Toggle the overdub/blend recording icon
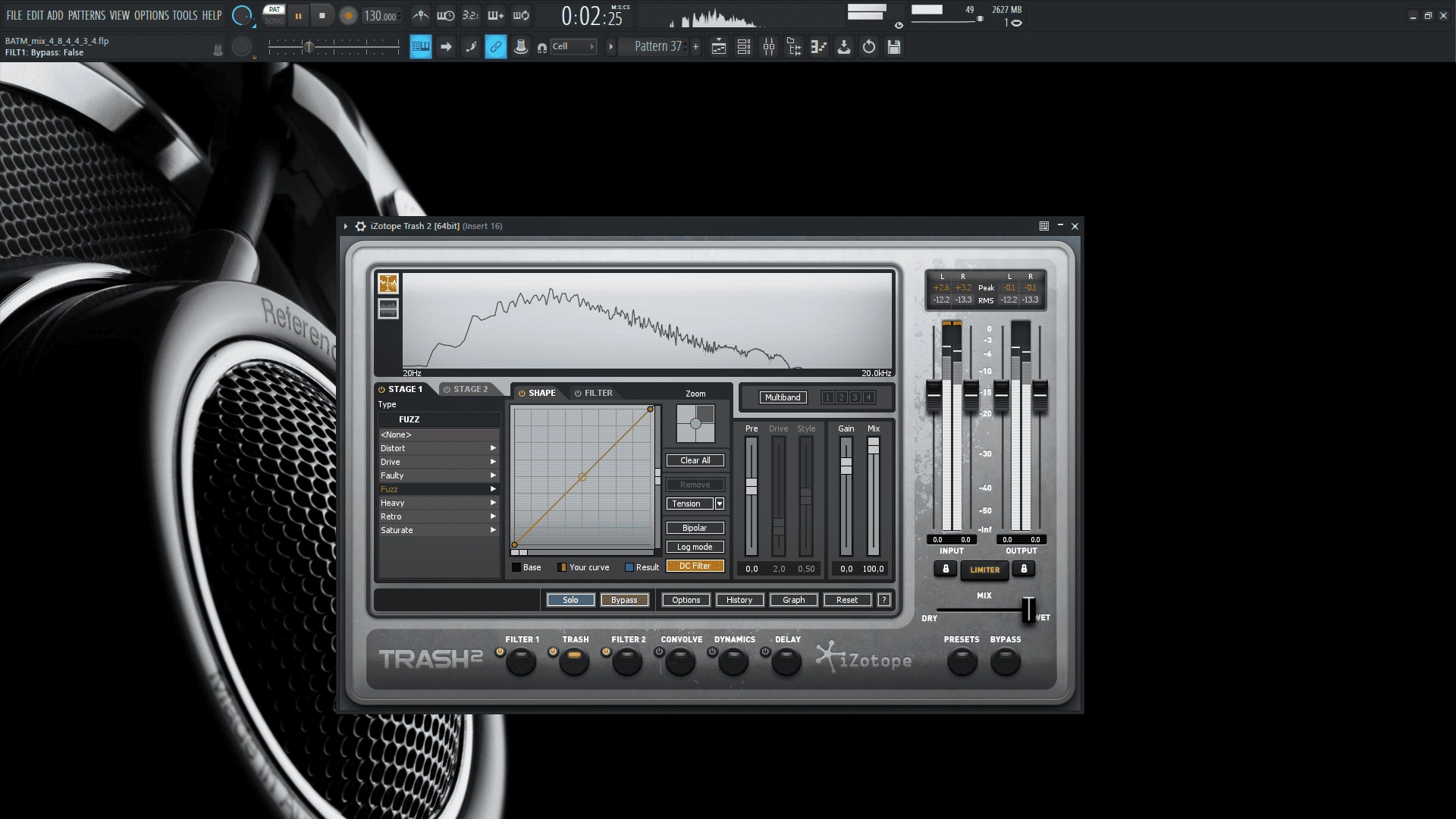Screen dimensions: 1456x819 [x=496, y=15]
